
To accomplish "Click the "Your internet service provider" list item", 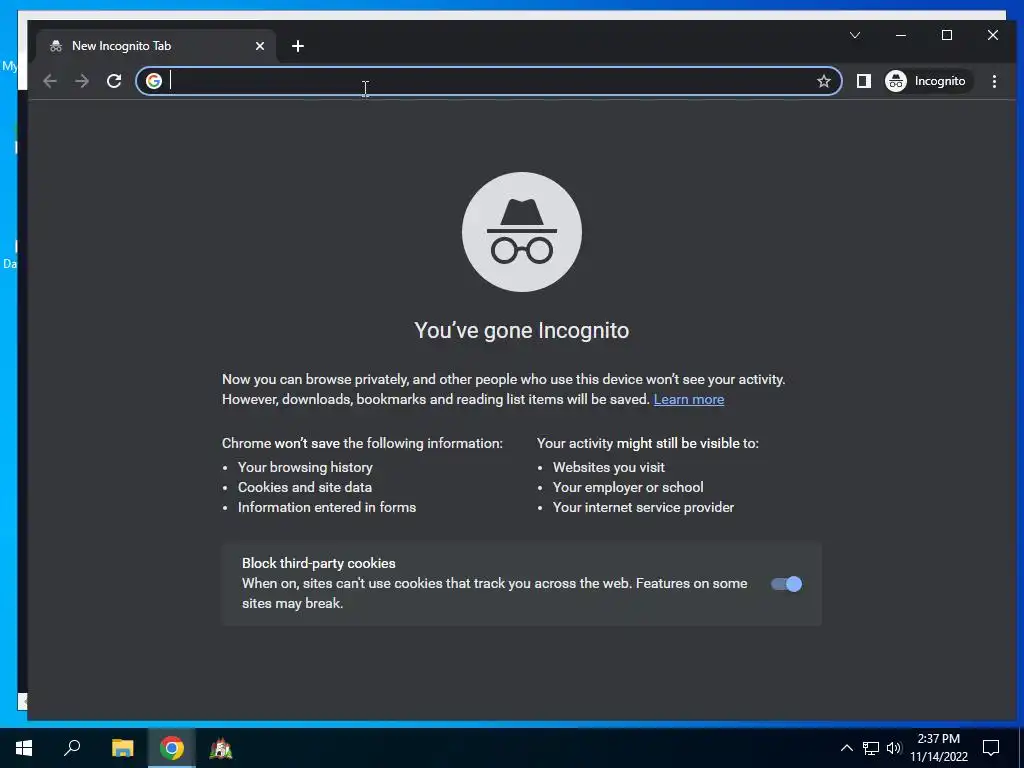I will coord(643,507).
